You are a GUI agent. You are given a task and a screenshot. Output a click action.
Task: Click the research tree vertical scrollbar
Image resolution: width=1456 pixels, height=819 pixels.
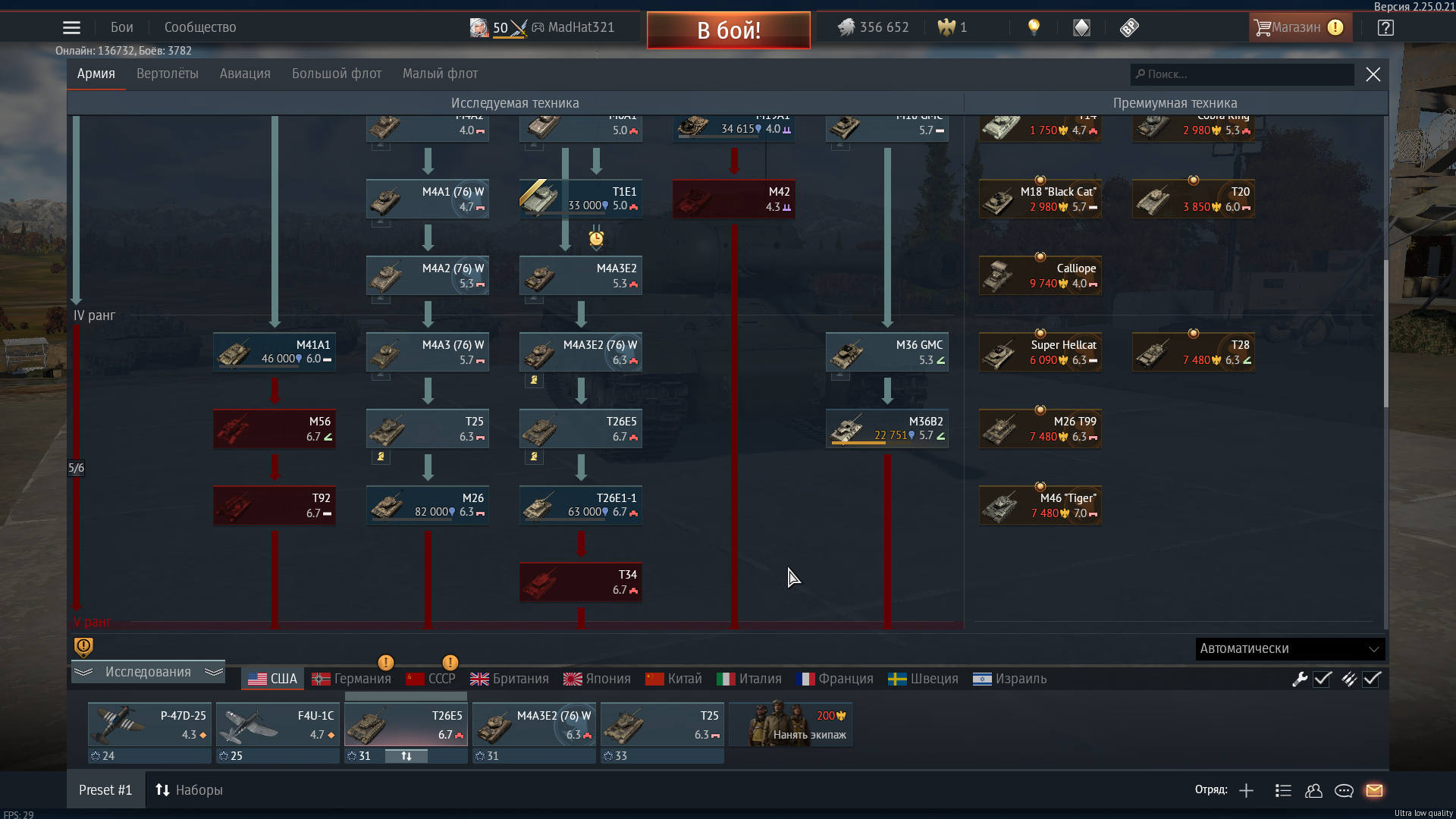[1385, 334]
